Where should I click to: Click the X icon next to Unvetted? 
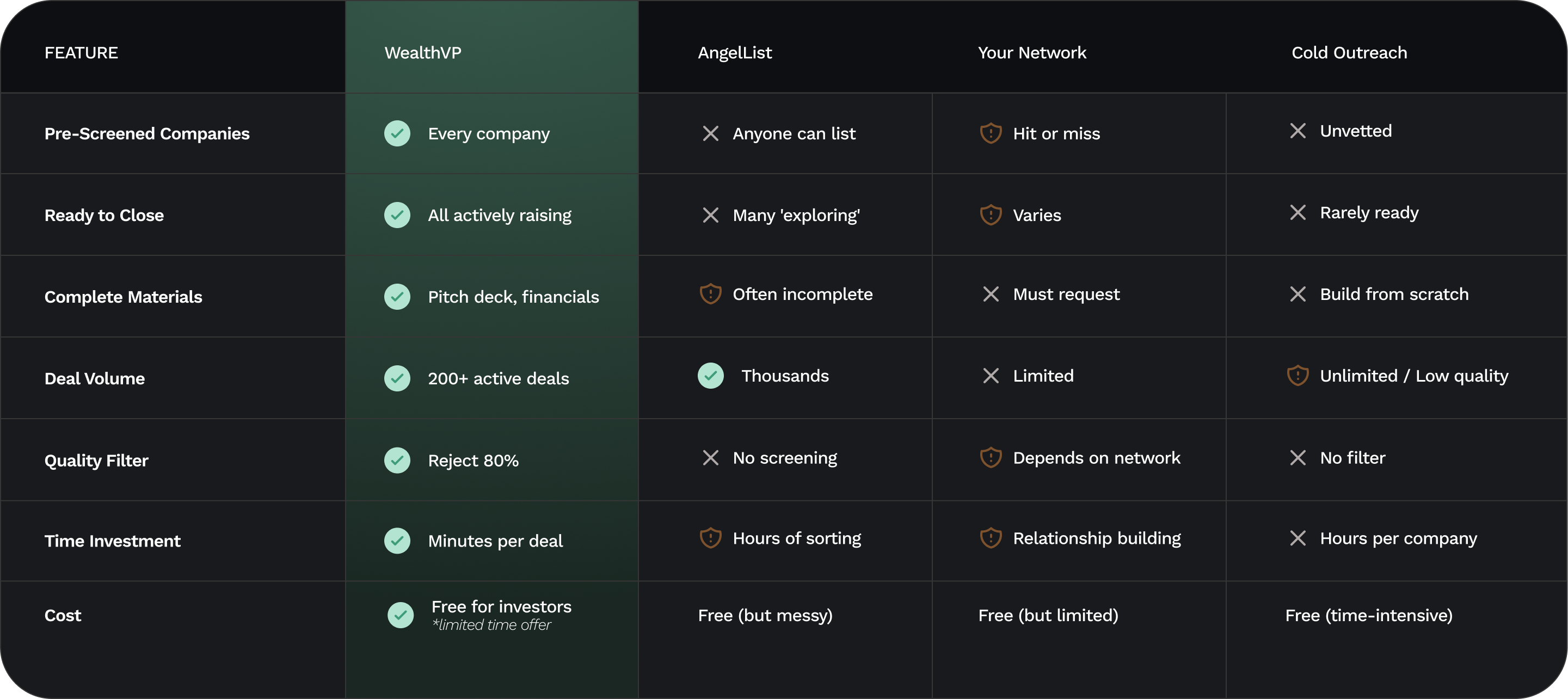(x=1297, y=131)
